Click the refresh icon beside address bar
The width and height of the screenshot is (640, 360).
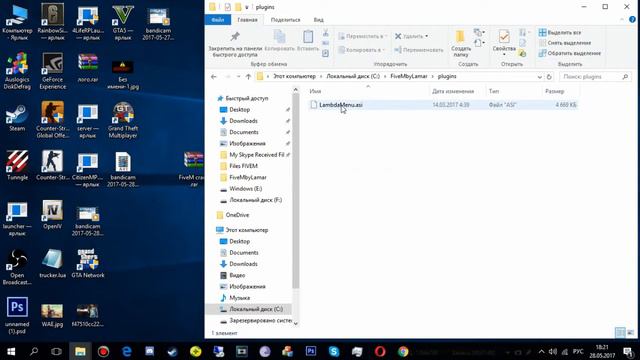point(549,77)
